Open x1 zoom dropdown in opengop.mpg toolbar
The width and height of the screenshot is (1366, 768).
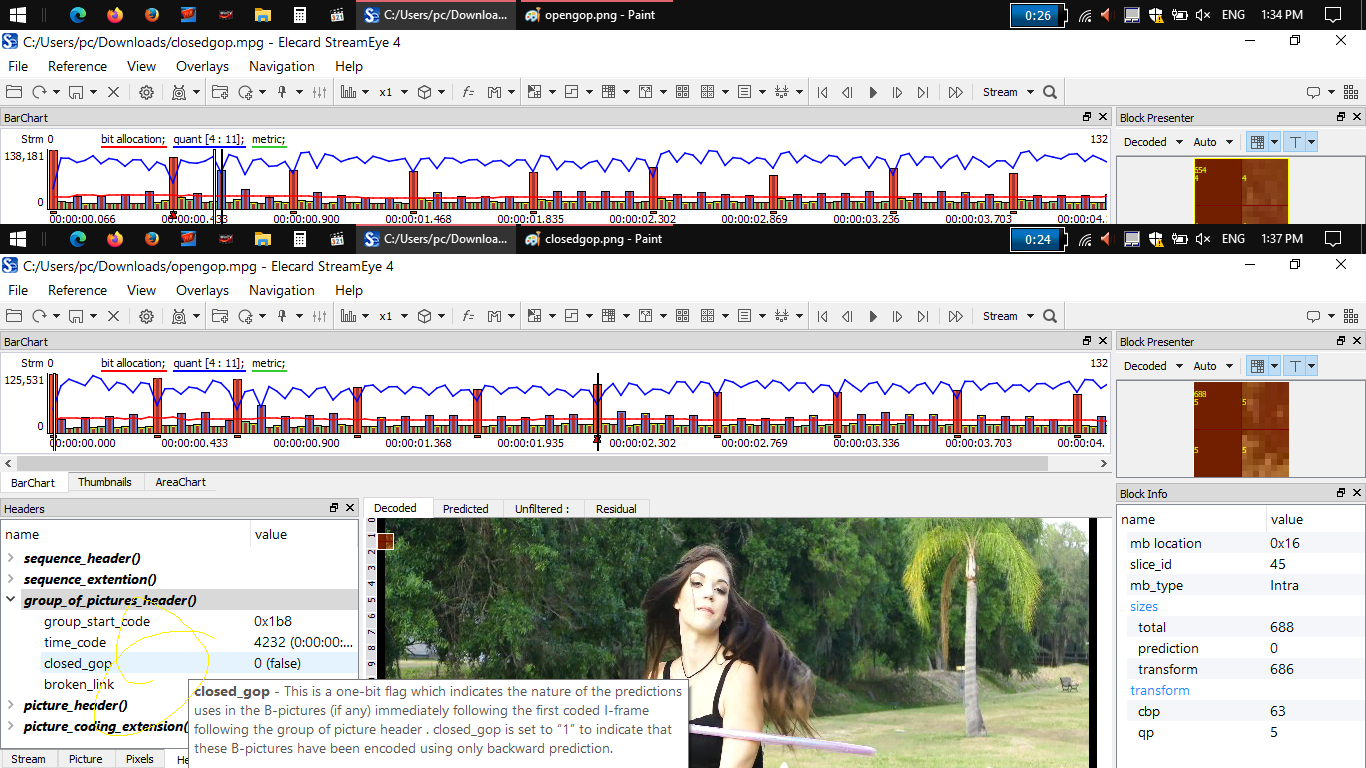(x=393, y=316)
